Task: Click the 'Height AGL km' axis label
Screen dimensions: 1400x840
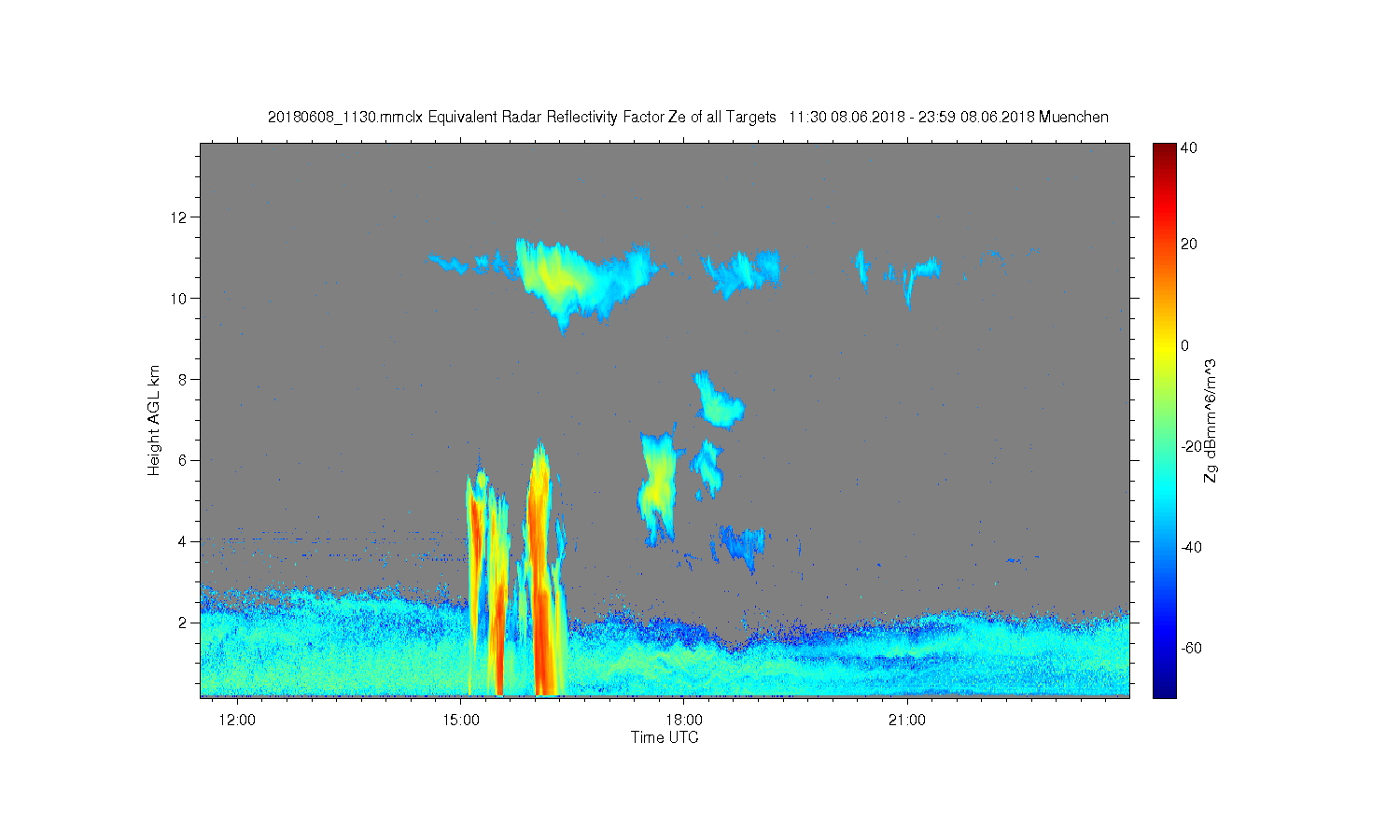Action: click(154, 420)
